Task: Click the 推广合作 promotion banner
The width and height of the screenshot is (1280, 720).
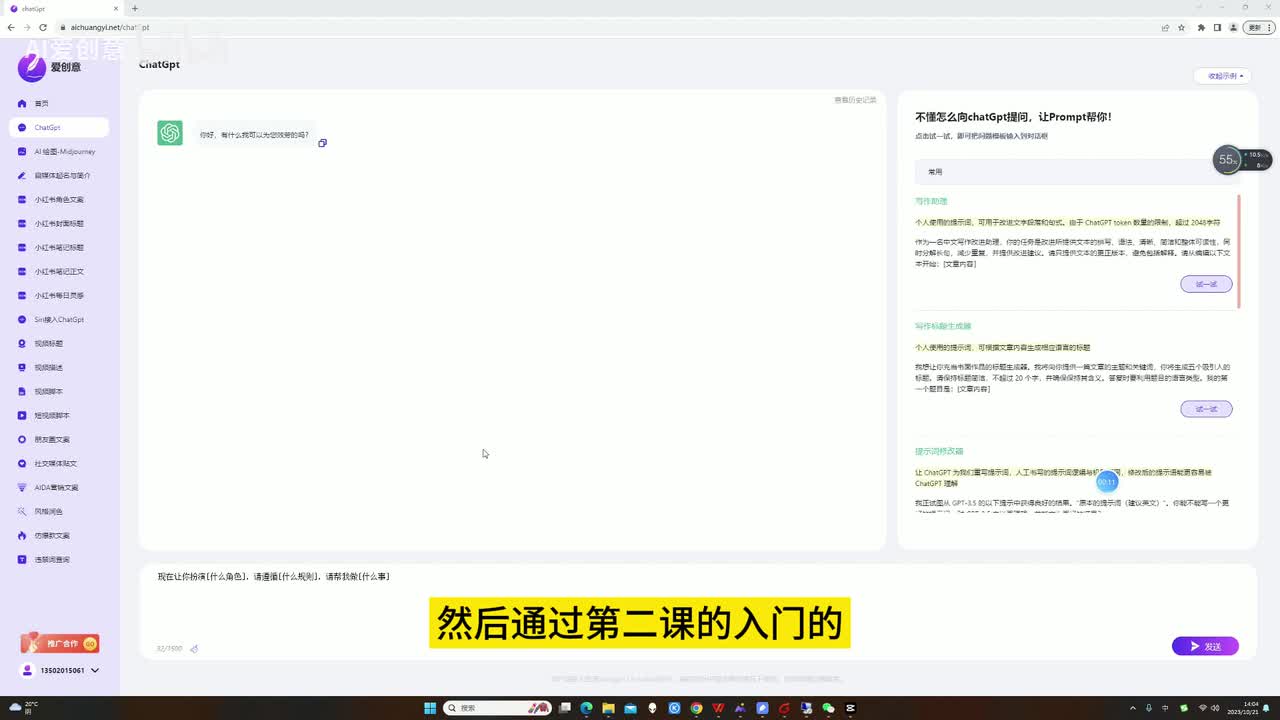Action: [x=60, y=644]
